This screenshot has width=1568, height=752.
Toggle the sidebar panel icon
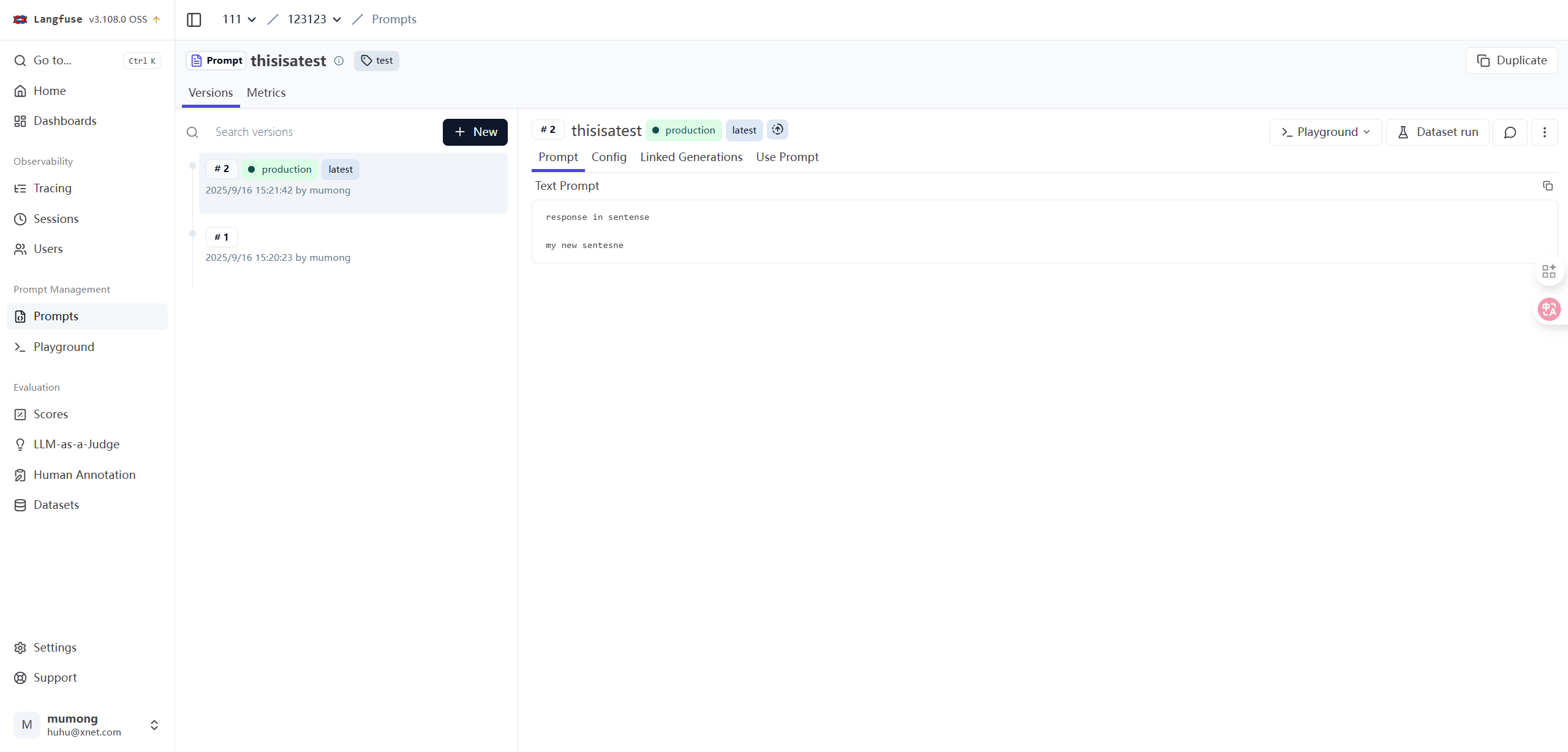(194, 20)
